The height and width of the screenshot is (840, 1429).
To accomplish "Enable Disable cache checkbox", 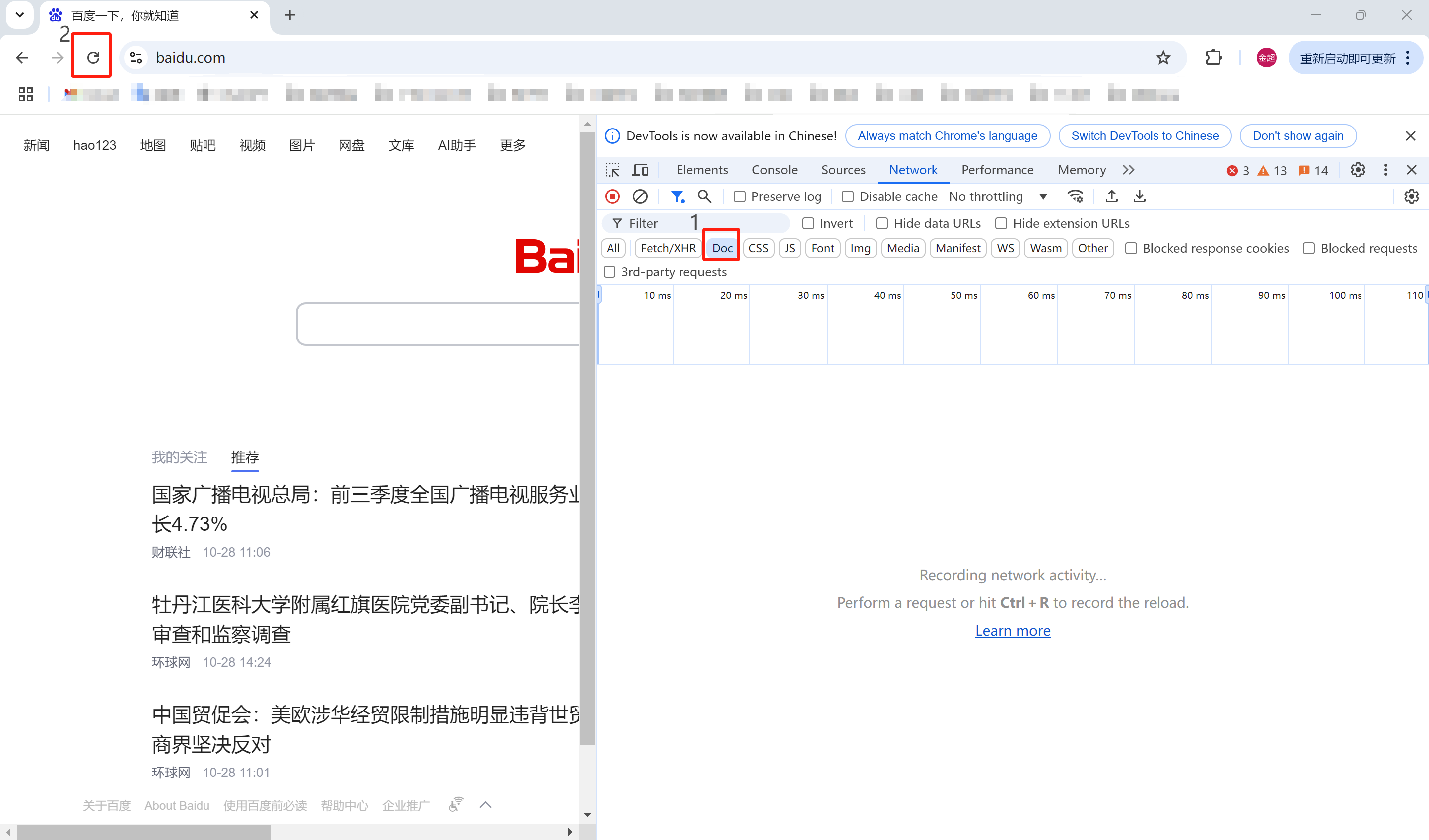I will [x=848, y=196].
